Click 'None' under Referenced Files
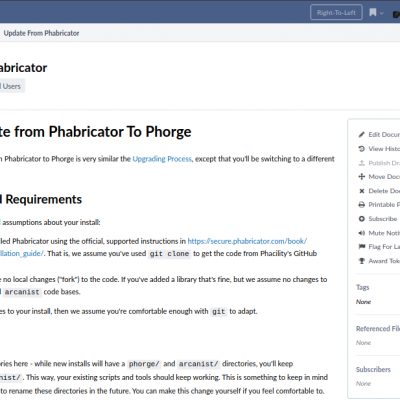The image size is (400, 400). [363, 342]
